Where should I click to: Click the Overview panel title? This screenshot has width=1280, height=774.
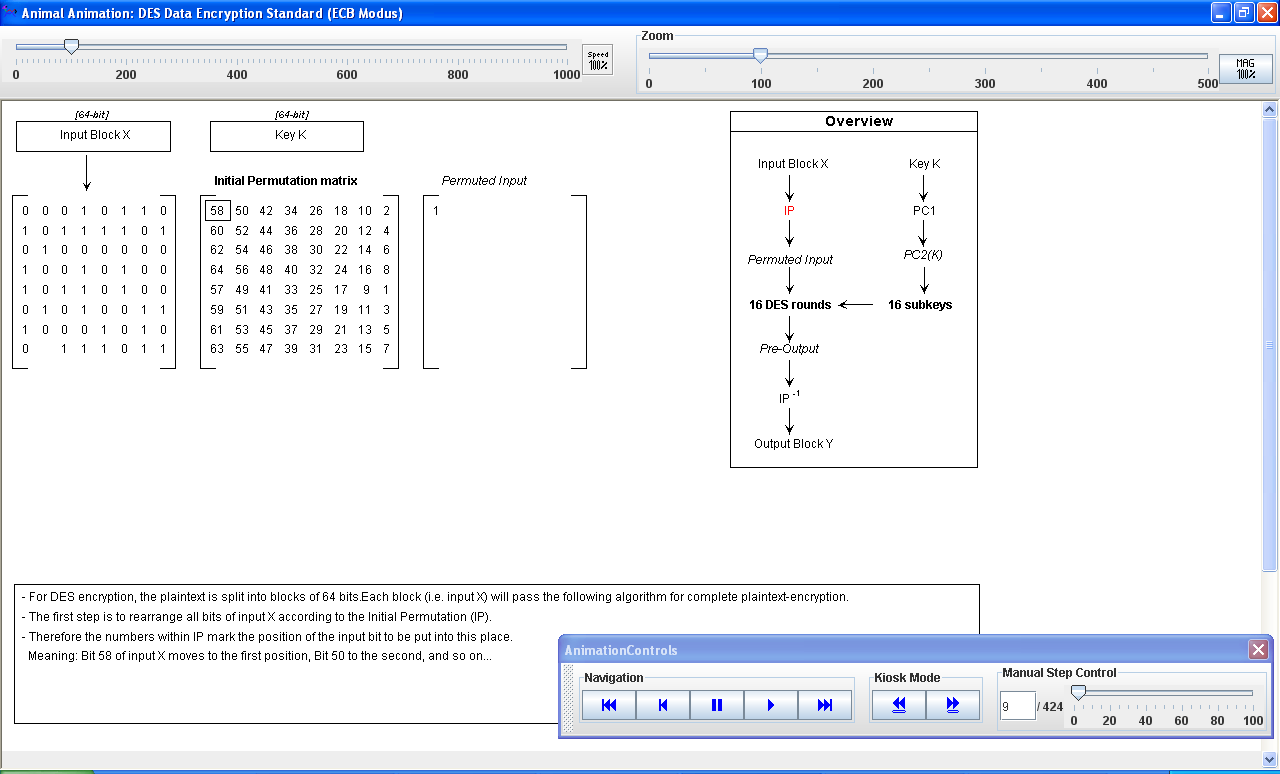859,121
